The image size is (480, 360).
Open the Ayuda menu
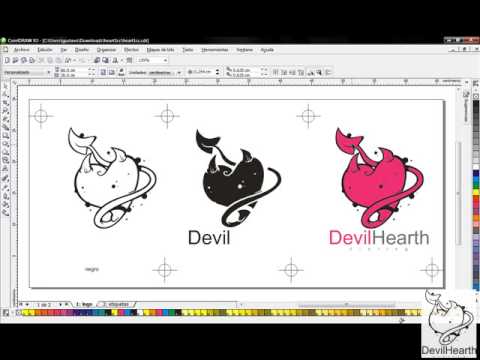[x=267, y=50]
